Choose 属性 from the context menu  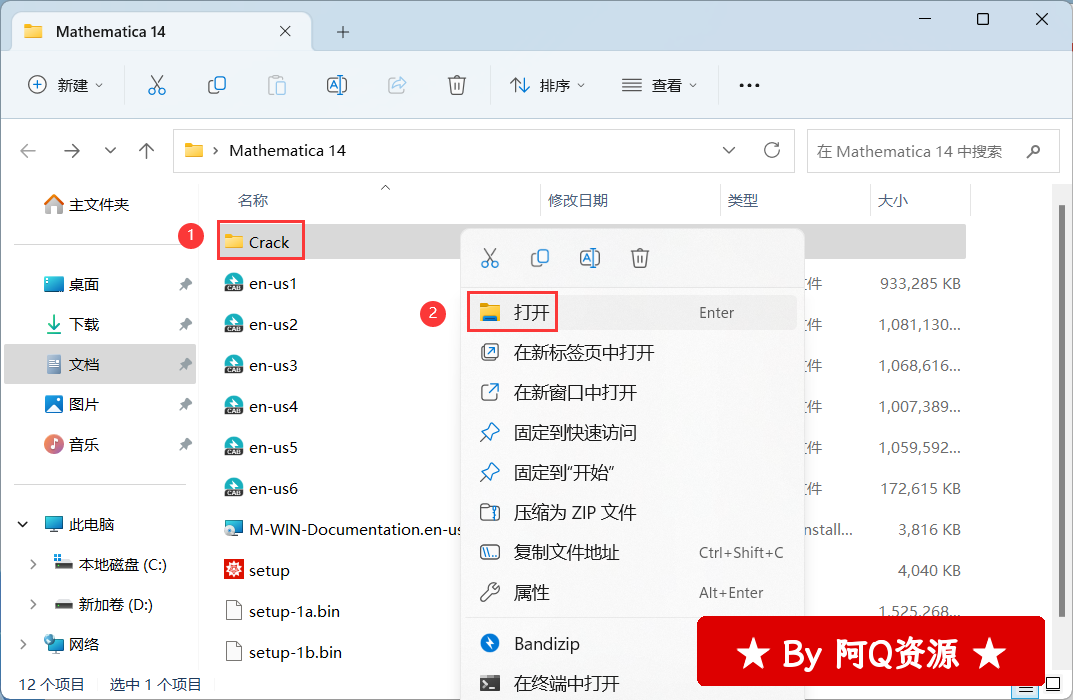click(x=632, y=593)
